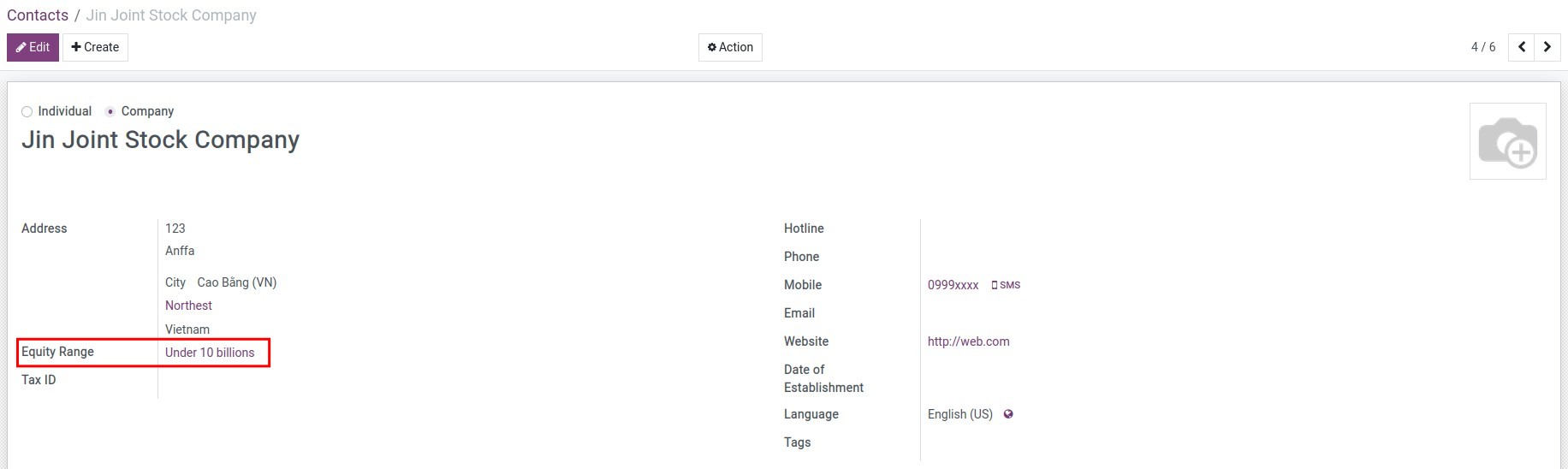Open the Under 10 billions equity range
The height and width of the screenshot is (469, 1568).
tap(210, 353)
